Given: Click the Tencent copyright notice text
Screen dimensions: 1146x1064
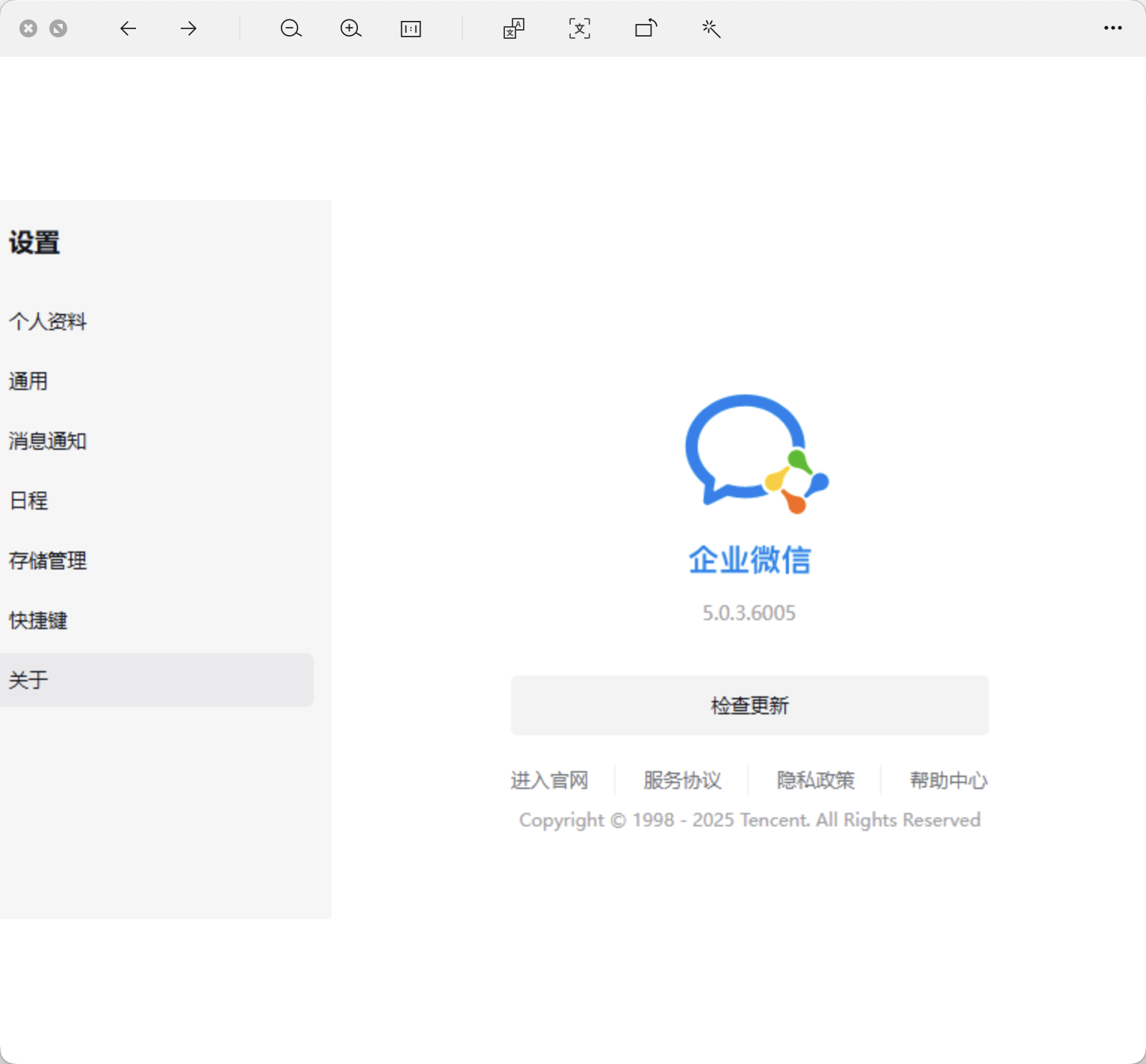Looking at the screenshot, I should click(750, 820).
